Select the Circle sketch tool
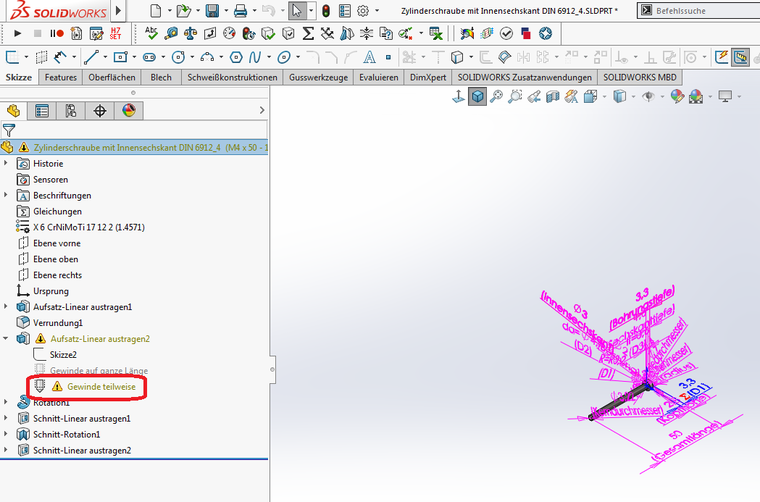 [x=178, y=57]
